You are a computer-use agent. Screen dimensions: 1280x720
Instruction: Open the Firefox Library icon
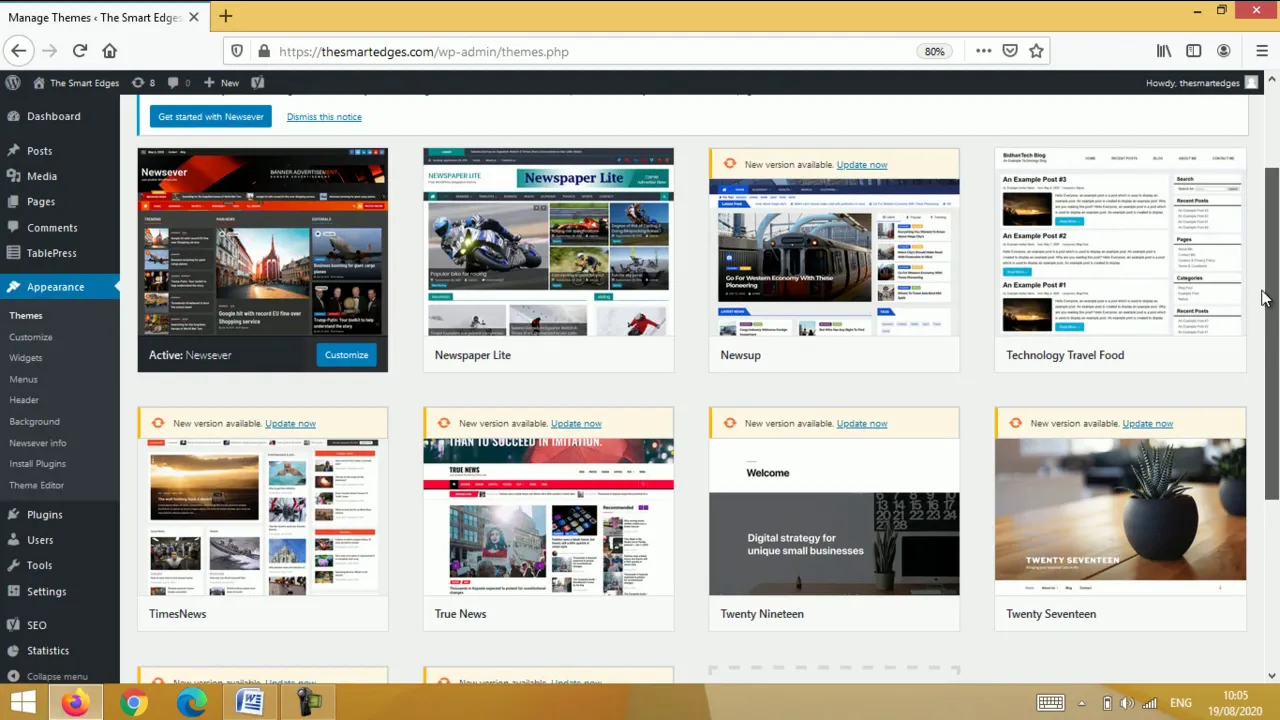click(1164, 51)
